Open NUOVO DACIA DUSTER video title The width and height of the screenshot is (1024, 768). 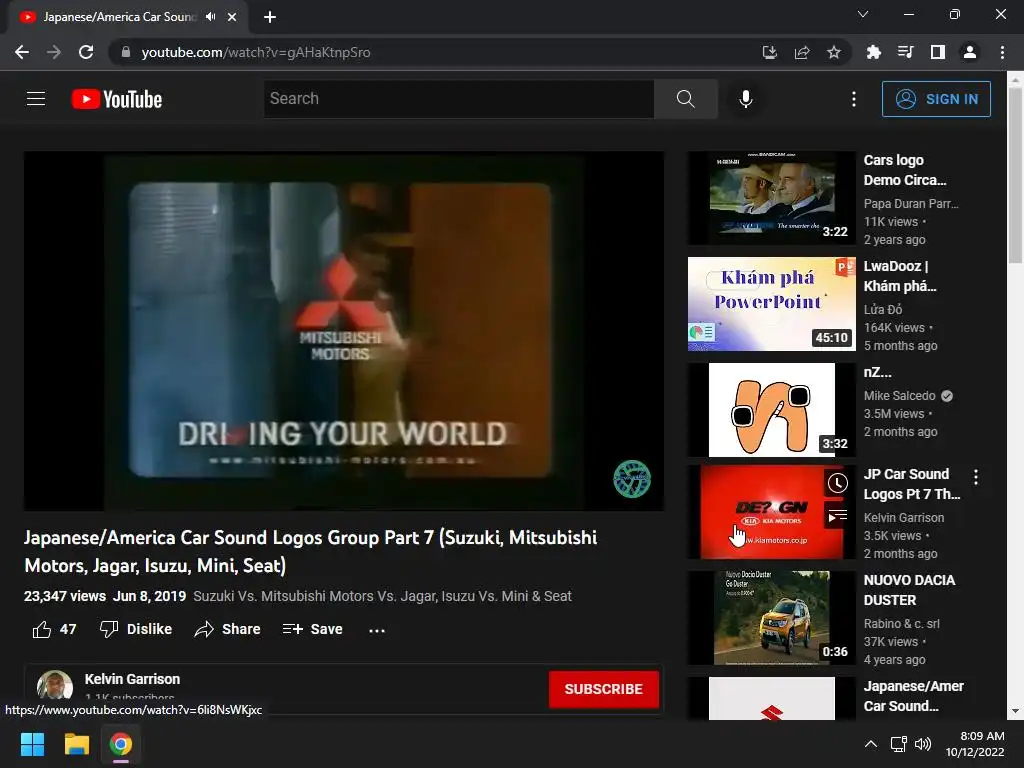tap(909, 590)
